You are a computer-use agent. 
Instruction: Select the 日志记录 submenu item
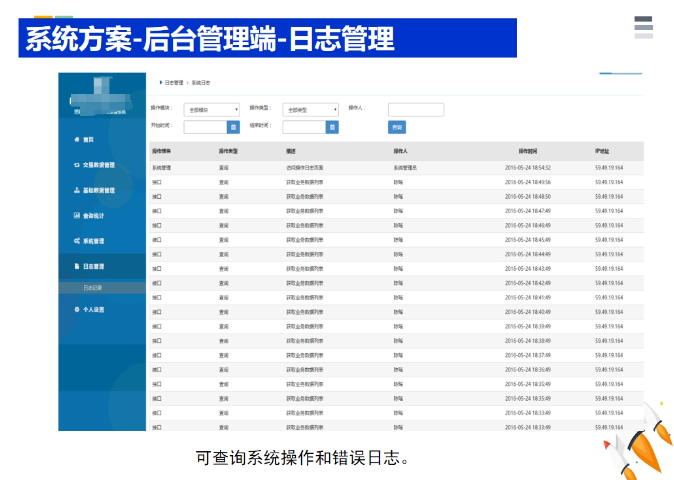click(x=93, y=288)
